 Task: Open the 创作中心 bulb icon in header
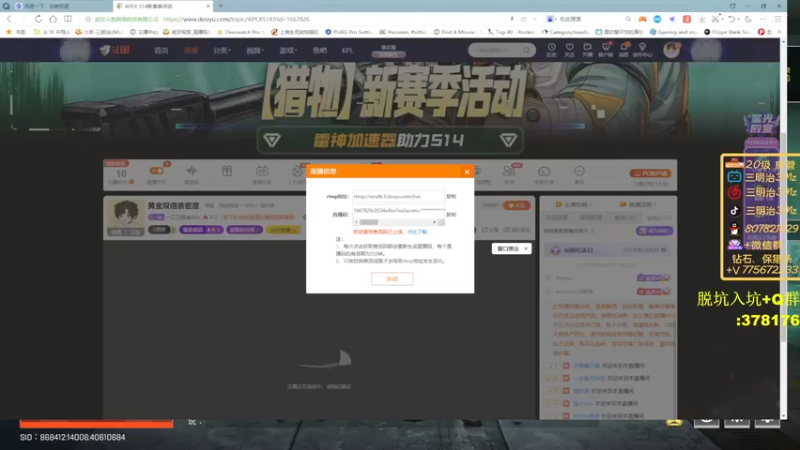click(x=642, y=49)
